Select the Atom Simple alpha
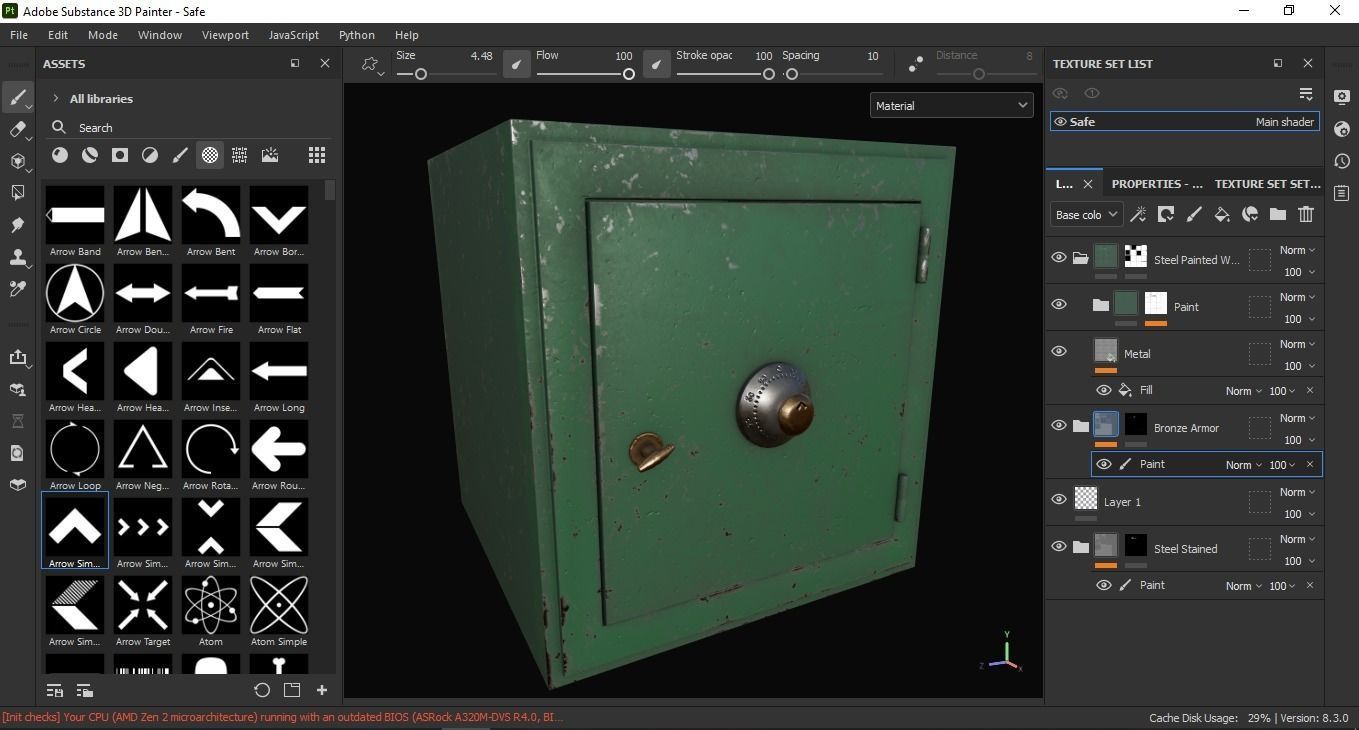This screenshot has width=1359, height=730. 279,612
